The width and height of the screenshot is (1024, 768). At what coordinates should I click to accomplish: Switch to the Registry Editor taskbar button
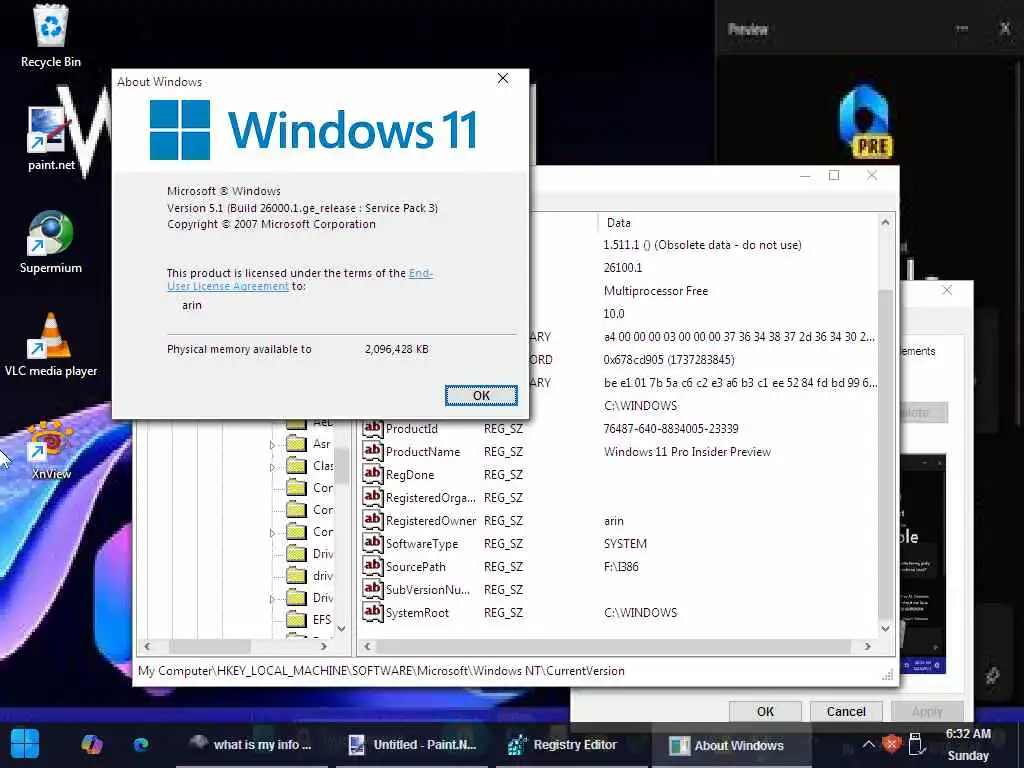[571, 744]
